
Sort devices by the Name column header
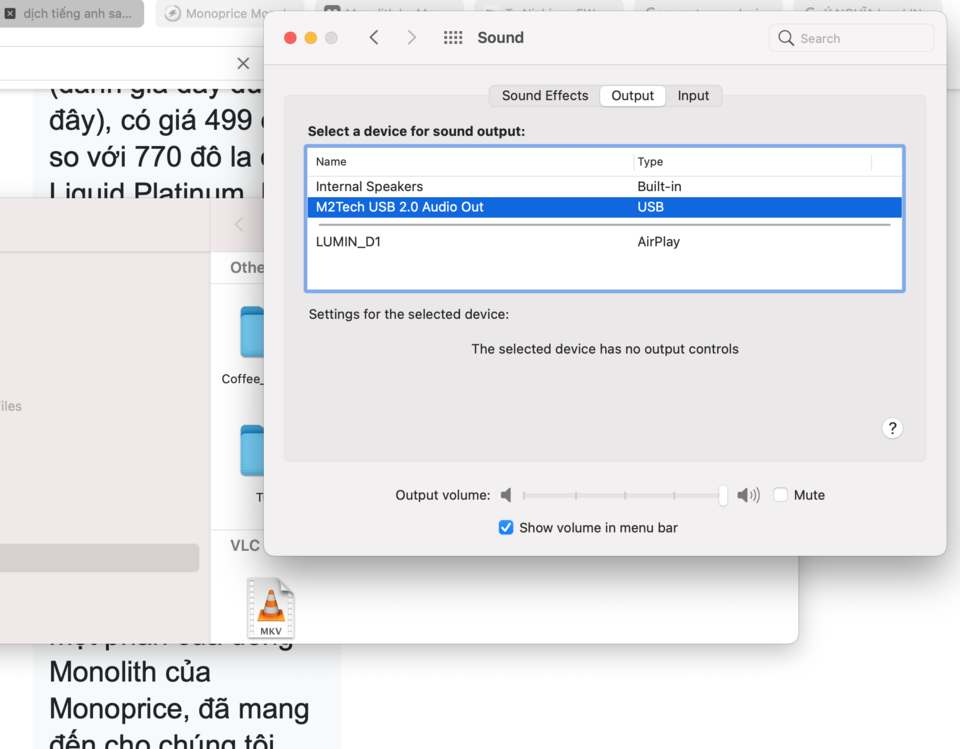pyautogui.click(x=470, y=162)
